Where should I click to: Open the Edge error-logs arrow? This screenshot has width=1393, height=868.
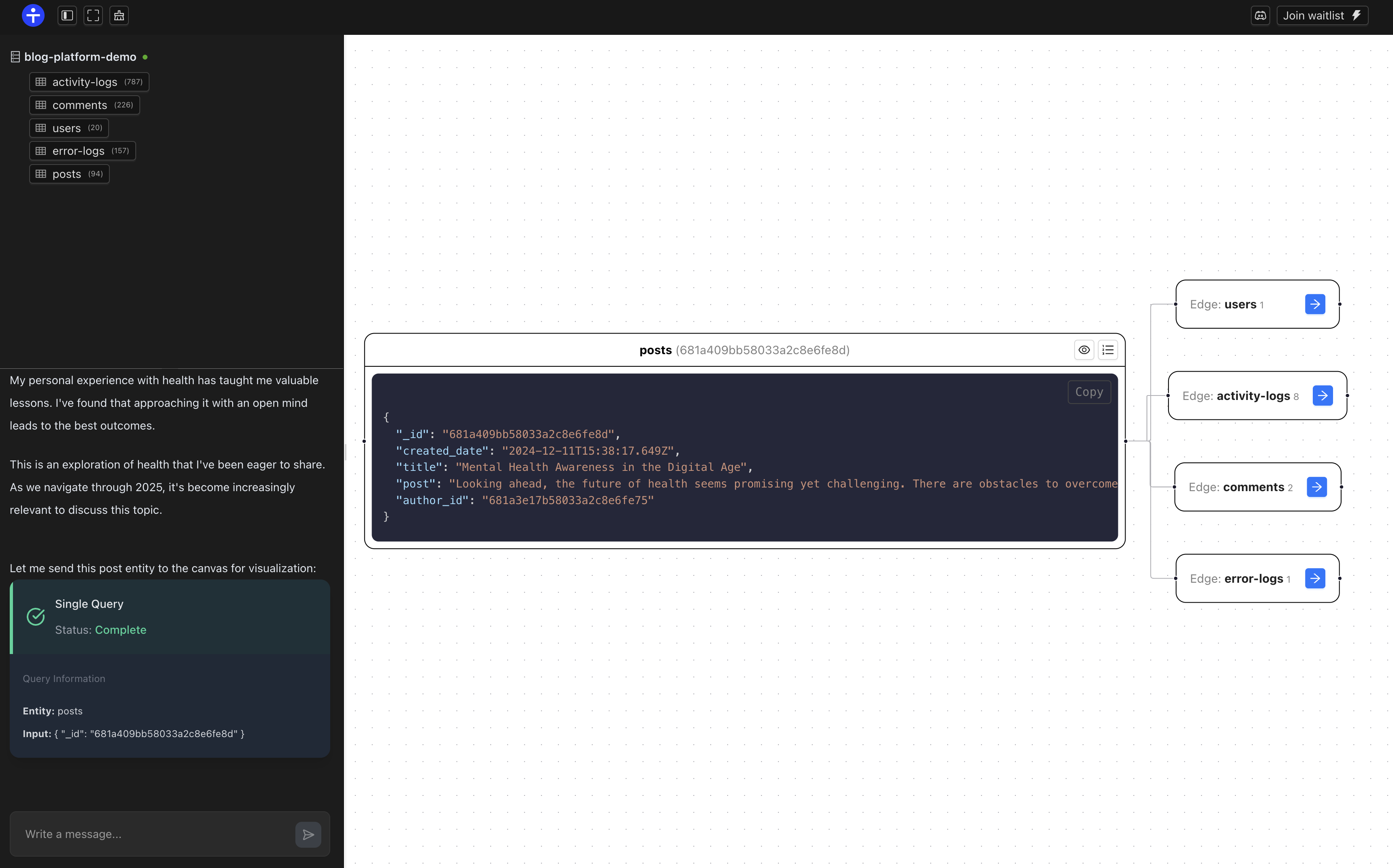point(1314,578)
